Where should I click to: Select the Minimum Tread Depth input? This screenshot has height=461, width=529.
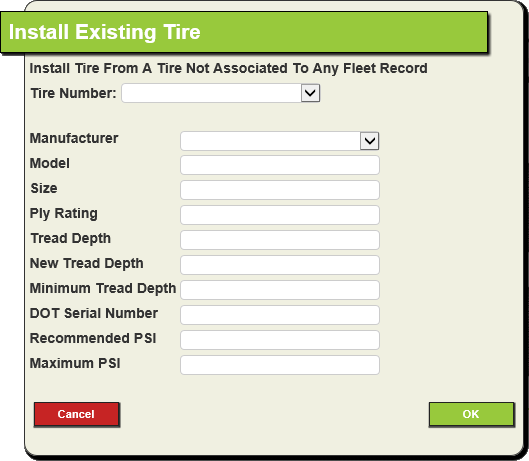click(x=280, y=290)
